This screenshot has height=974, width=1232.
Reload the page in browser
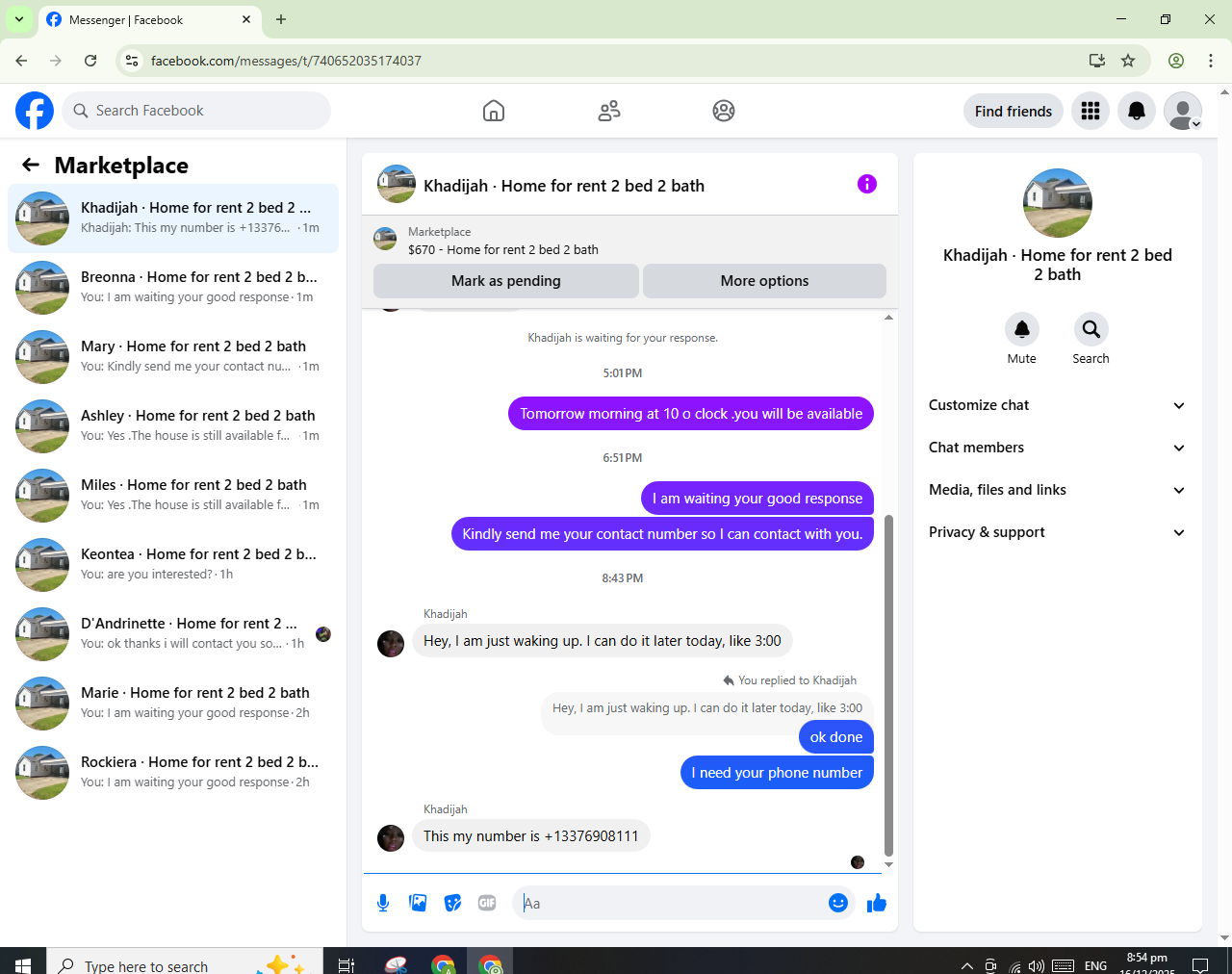coord(90,61)
